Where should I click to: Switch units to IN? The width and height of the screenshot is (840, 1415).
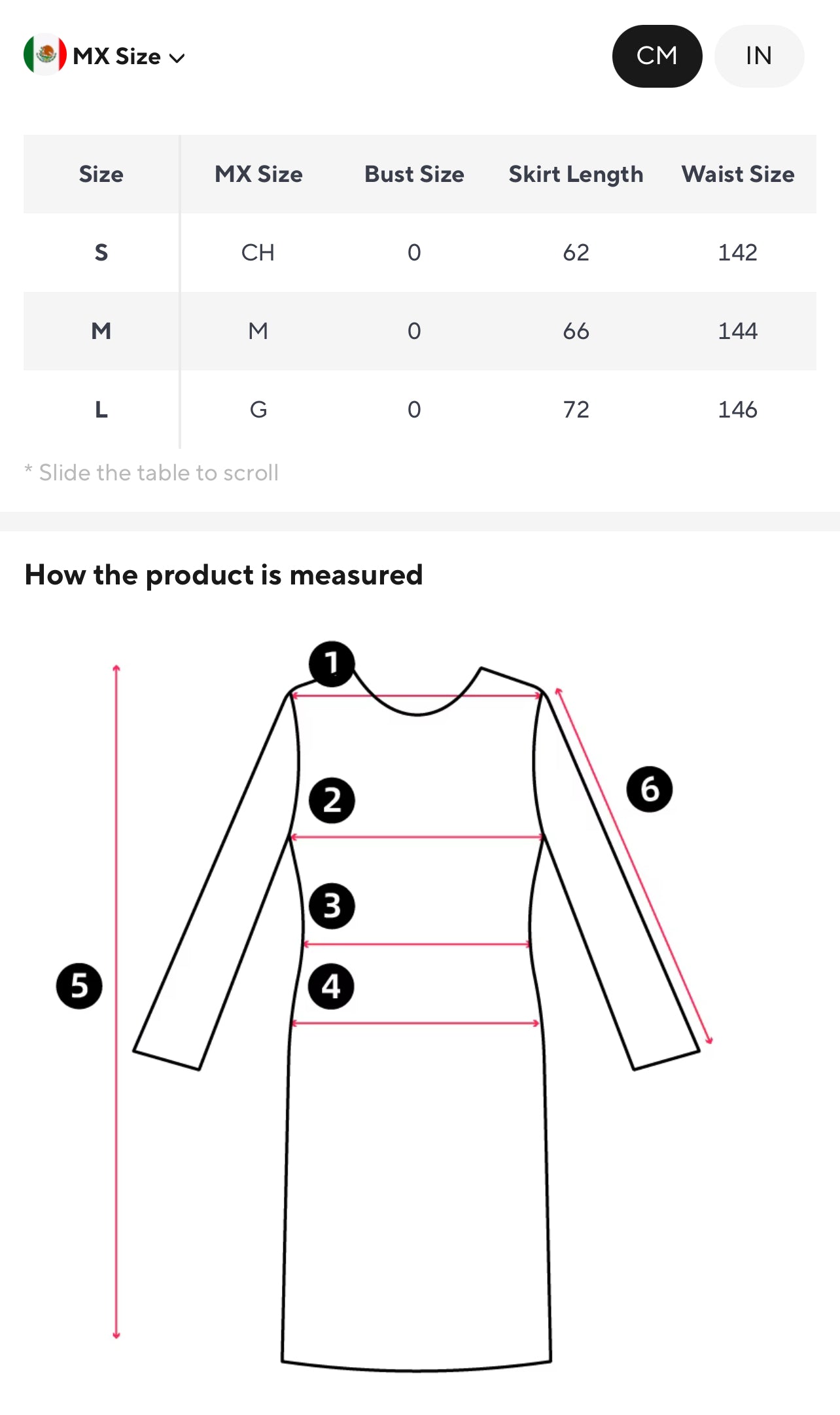pos(759,56)
